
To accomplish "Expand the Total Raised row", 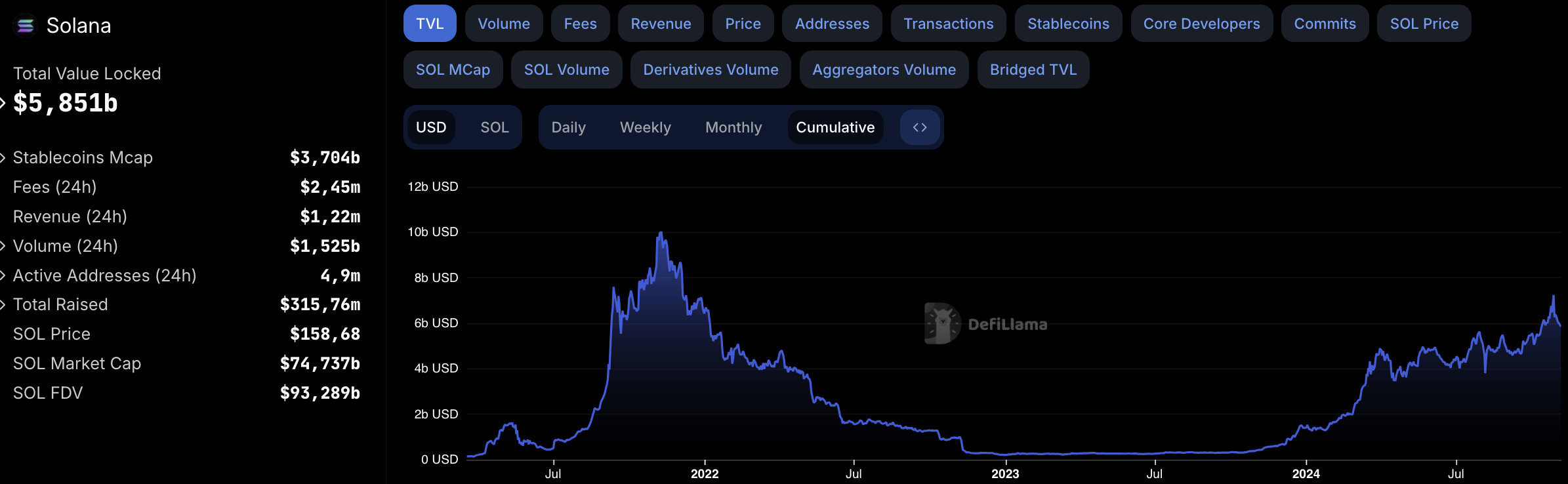I will pyautogui.click(x=3, y=304).
